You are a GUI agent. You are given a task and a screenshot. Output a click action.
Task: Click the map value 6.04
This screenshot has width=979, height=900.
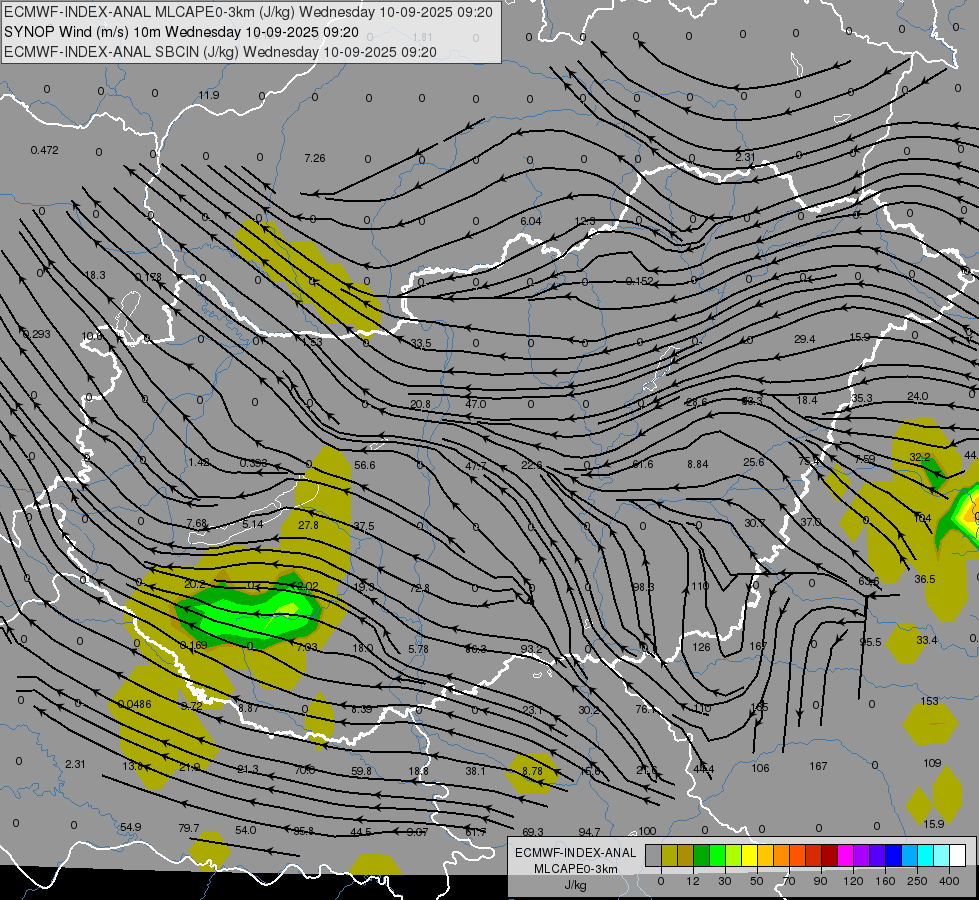[x=531, y=221]
